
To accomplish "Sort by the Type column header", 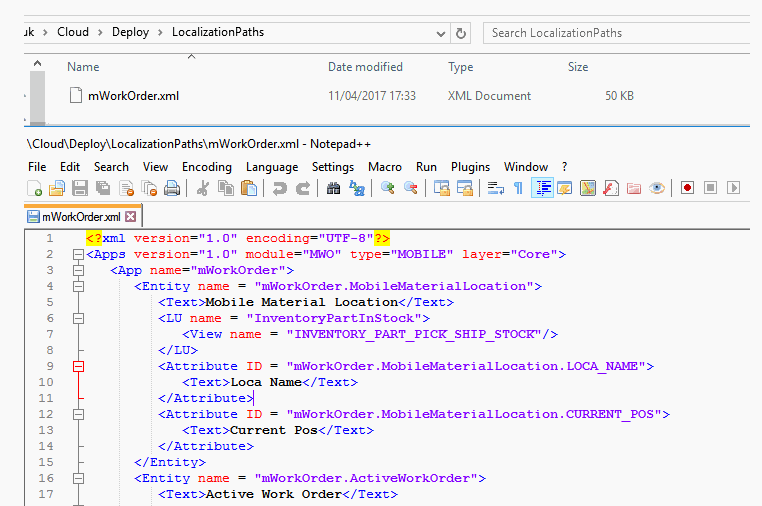I will [x=460, y=67].
